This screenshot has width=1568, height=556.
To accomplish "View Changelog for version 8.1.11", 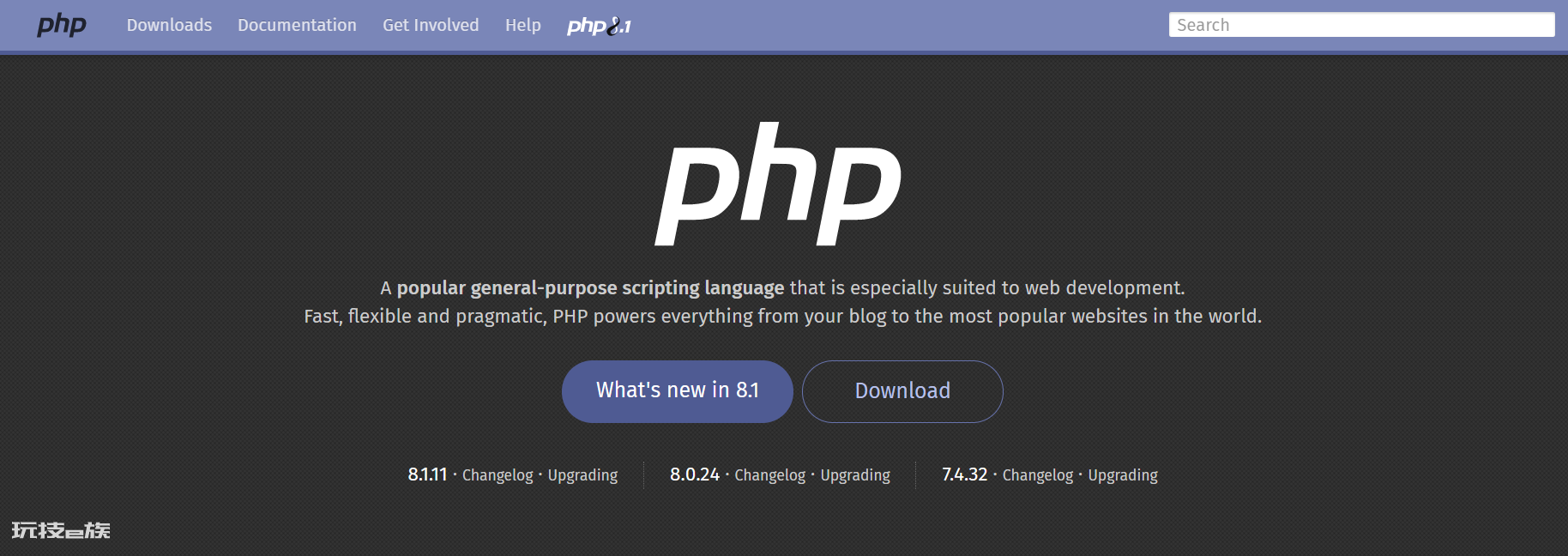I will click(x=498, y=475).
